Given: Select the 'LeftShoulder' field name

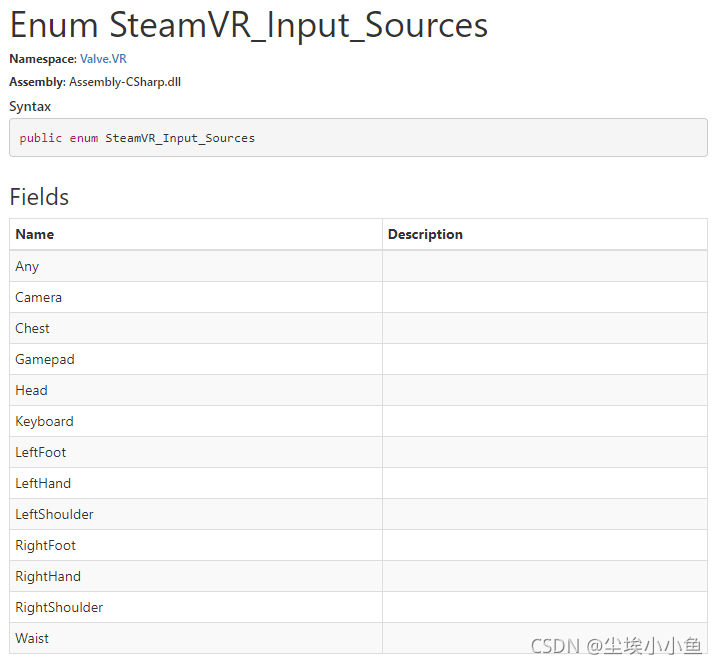Looking at the screenshot, I should [54, 514].
